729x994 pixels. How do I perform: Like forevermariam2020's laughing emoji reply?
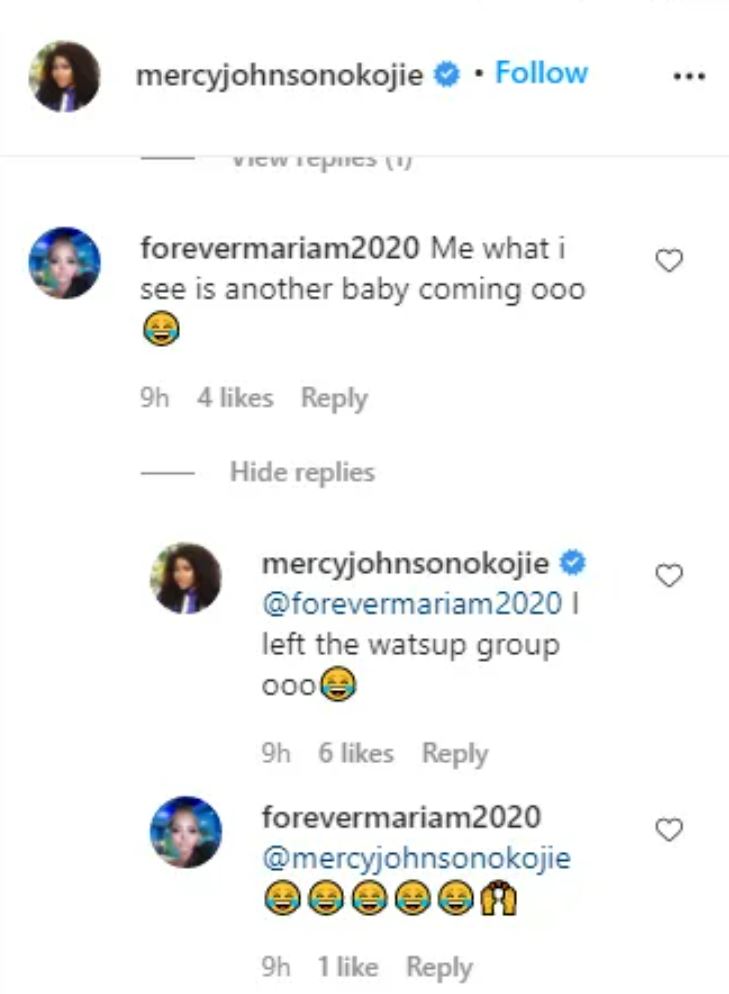pos(668,829)
